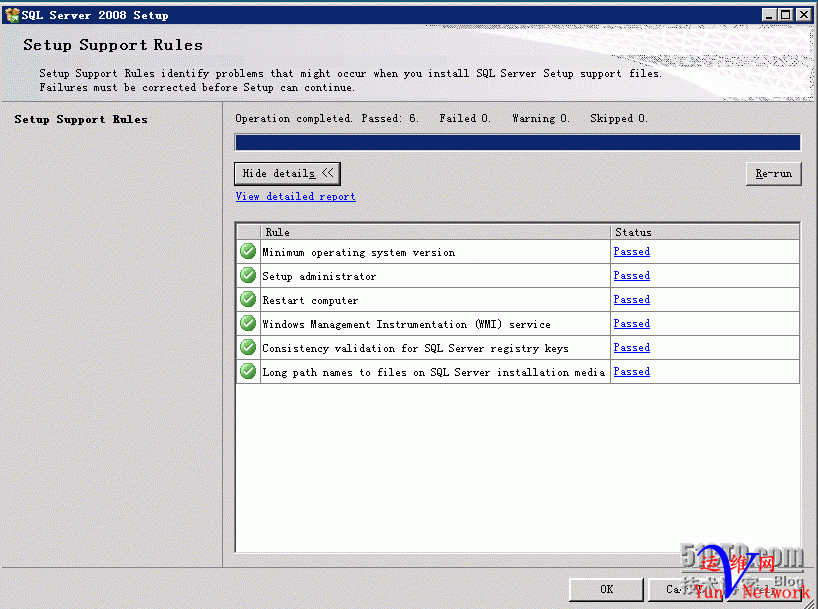This screenshot has width=818, height=609.
Task: Close the SQL Server 2008 Setup window
Action: 804,15
